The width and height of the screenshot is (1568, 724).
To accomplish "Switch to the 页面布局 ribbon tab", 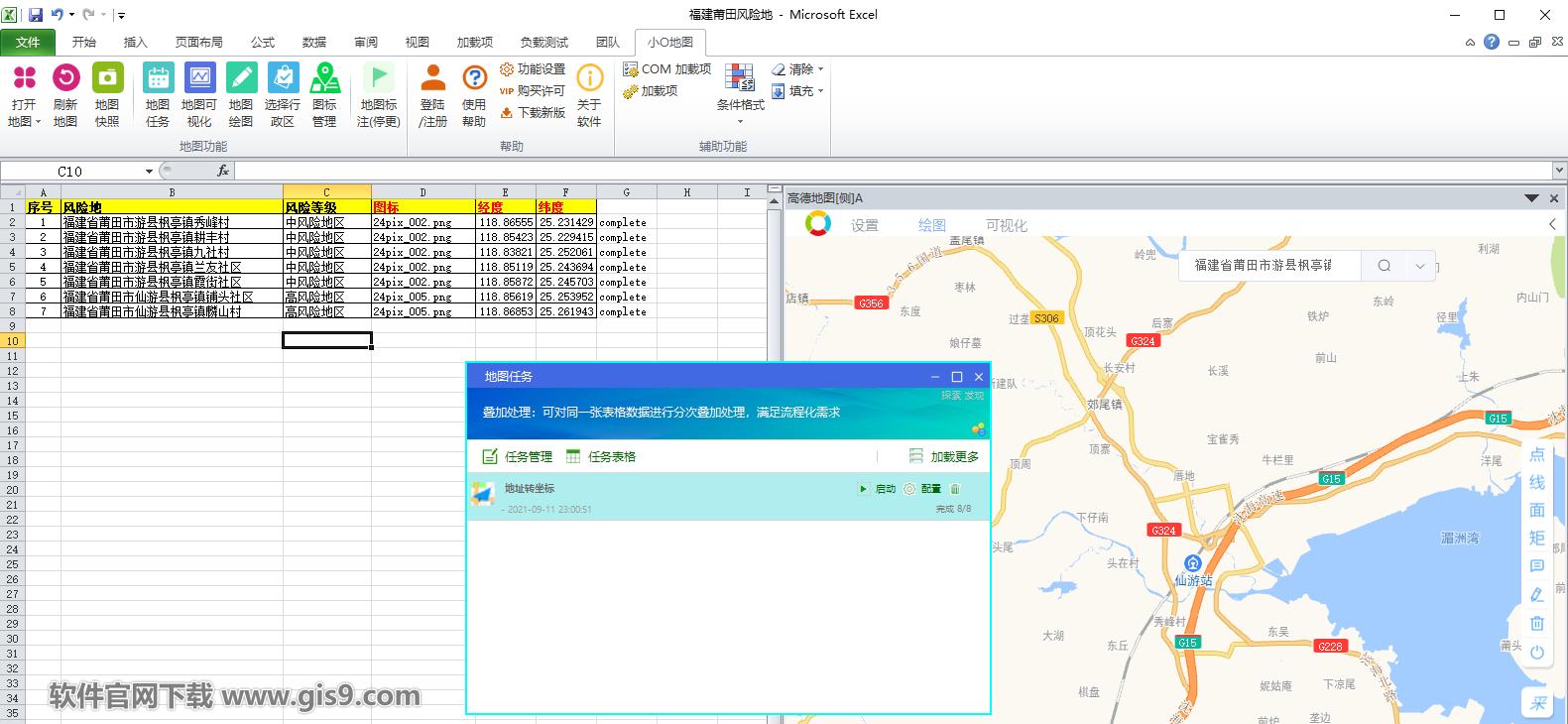I will [x=198, y=43].
